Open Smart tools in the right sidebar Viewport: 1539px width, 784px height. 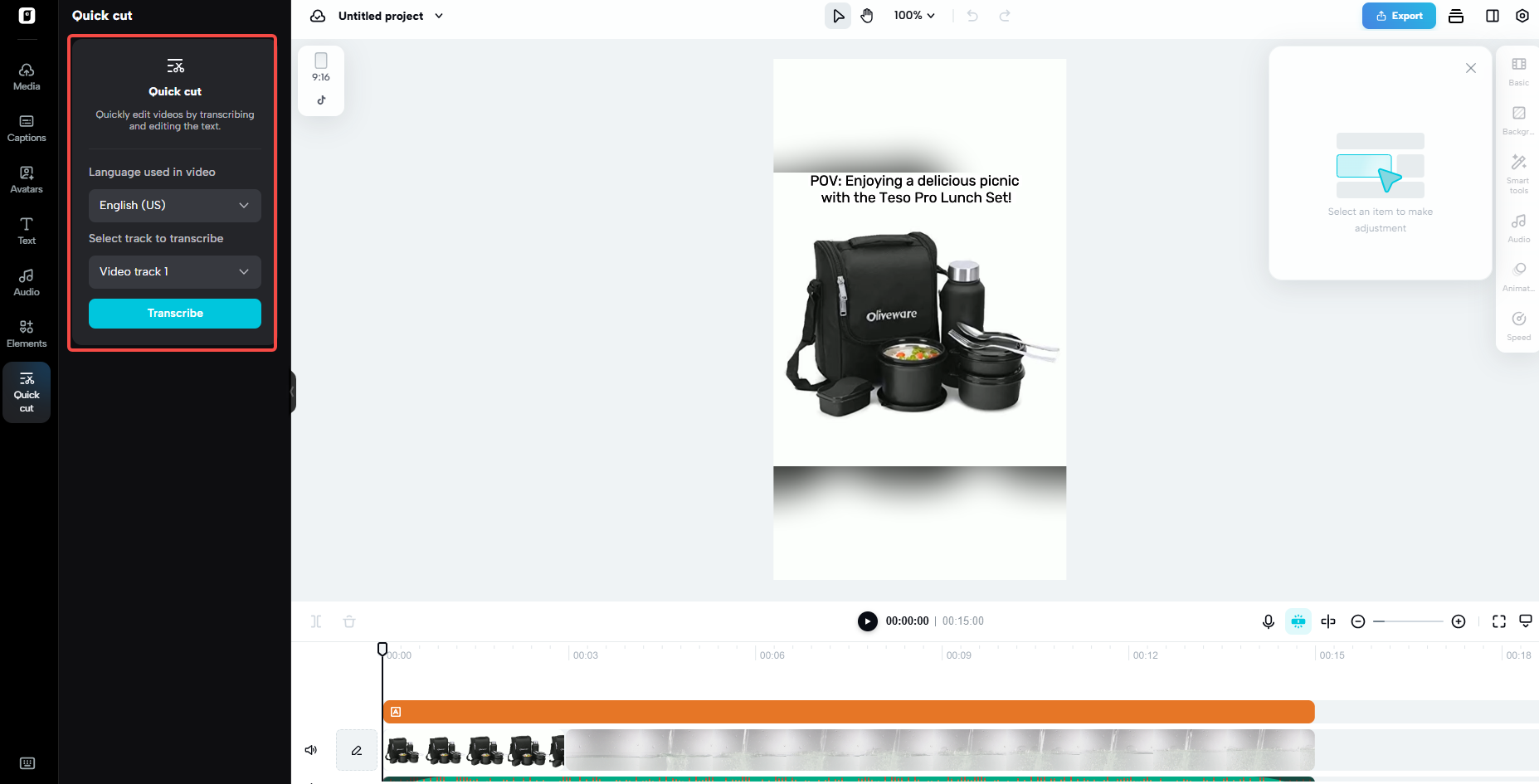click(1518, 173)
